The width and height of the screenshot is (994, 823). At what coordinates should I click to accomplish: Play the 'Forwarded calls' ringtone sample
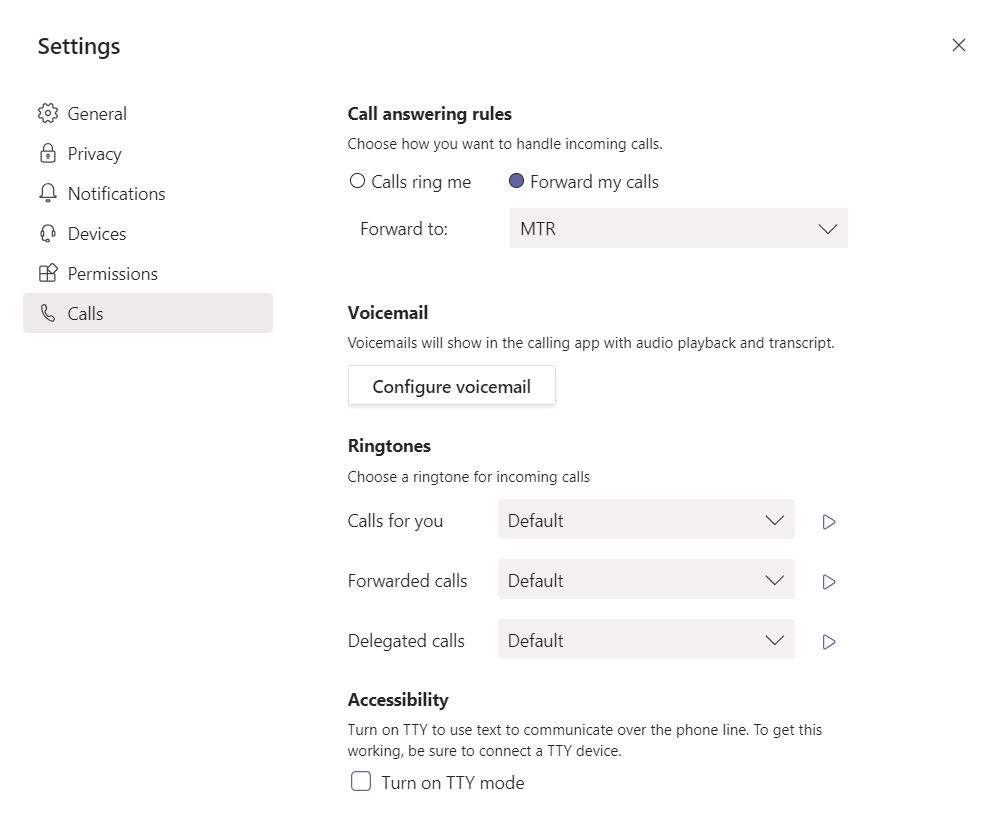pyautogui.click(x=828, y=581)
